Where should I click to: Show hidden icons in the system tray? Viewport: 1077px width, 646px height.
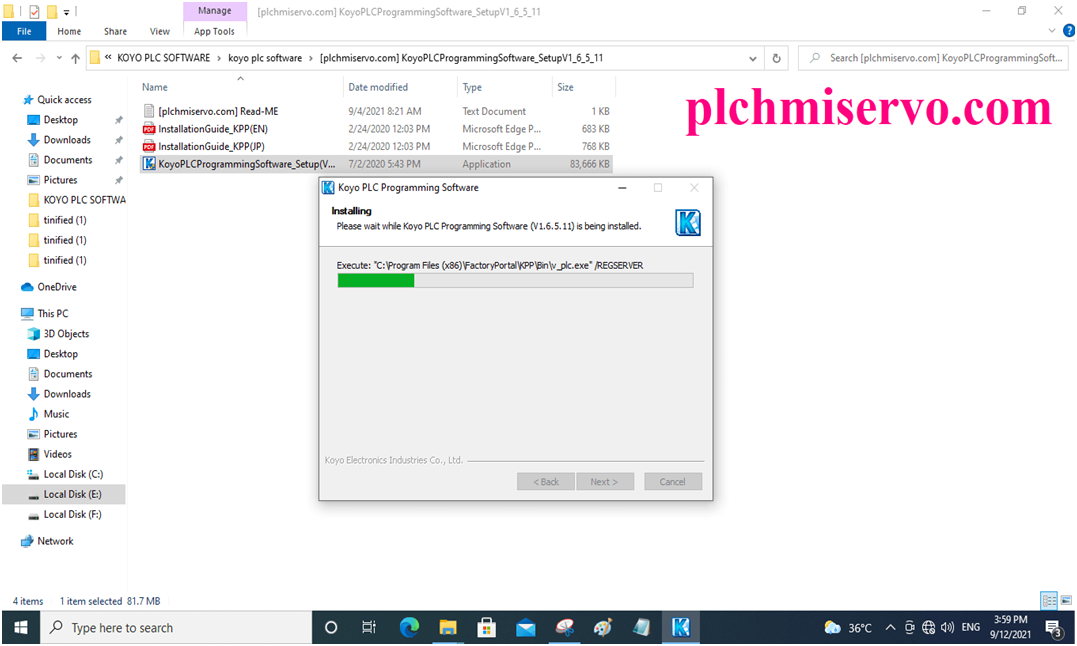[x=889, y=627]
